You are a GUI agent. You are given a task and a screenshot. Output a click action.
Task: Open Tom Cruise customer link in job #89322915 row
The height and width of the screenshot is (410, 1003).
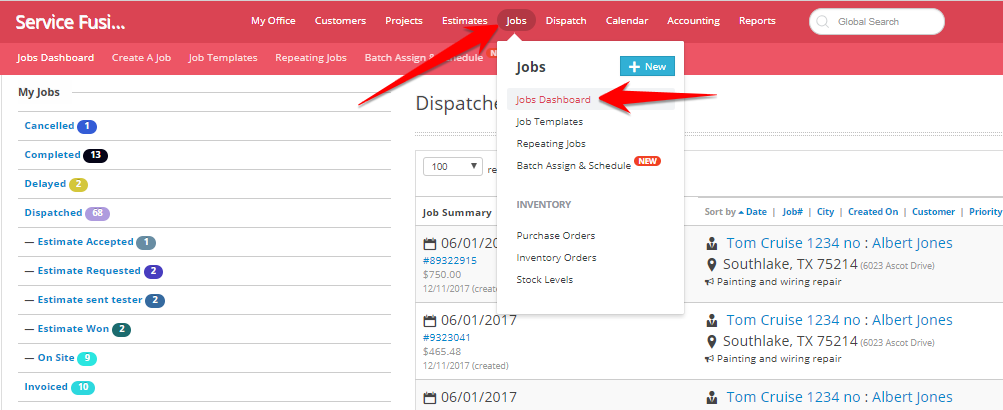[x=793, y=243]
